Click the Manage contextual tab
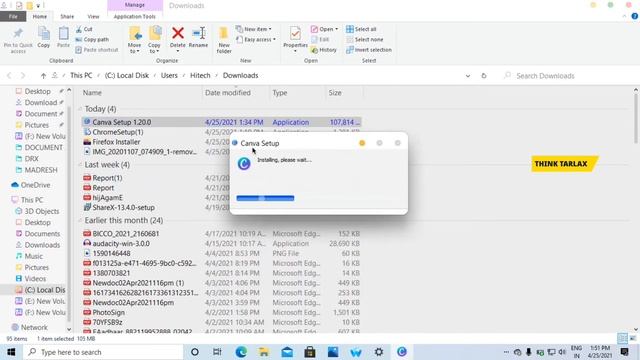The height and width of the screenshot is (360, 640). [x=135, y=5]
